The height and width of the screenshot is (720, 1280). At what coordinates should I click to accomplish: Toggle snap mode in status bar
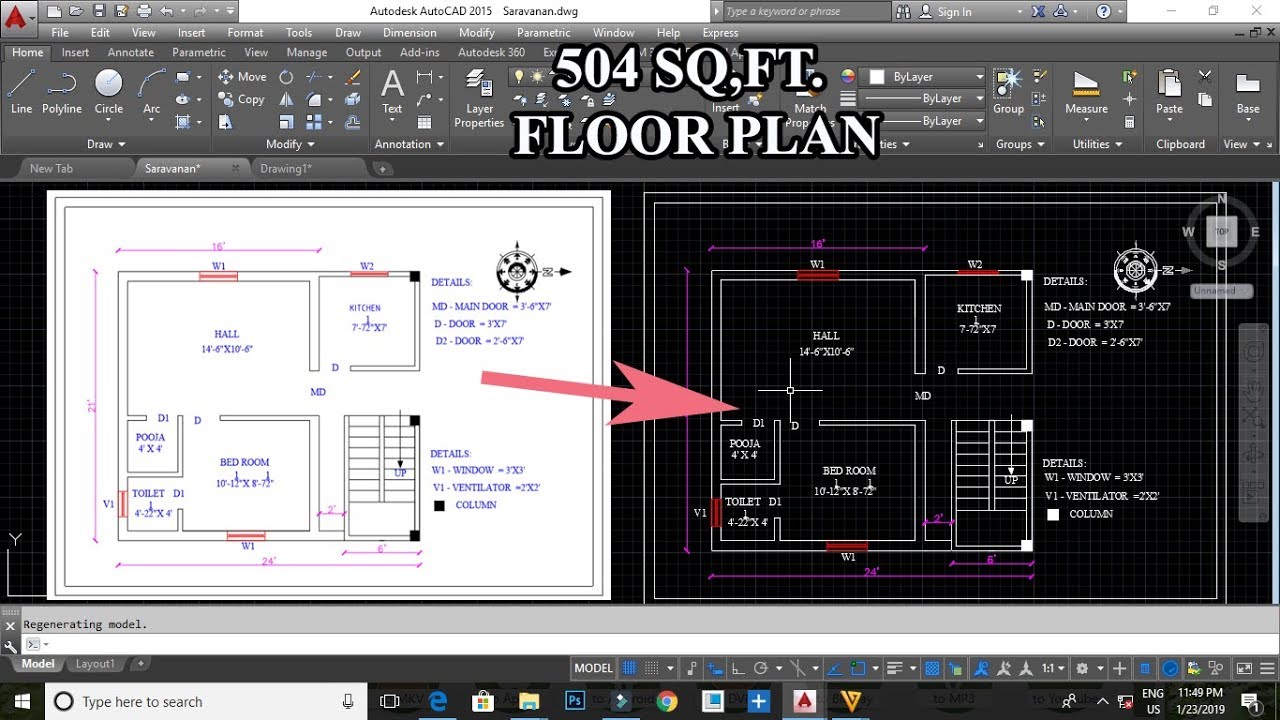[x=652, y=668]
